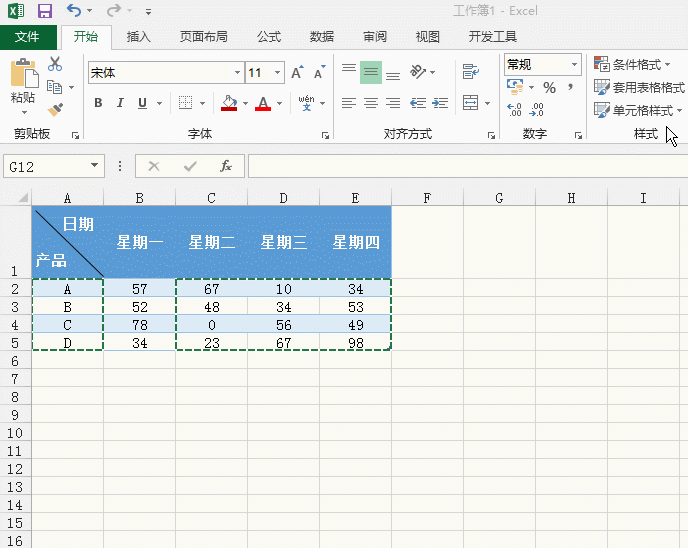
Task: Apply the fill color bucket swatch
Action: pyautogui.click(x=229, y=104)
